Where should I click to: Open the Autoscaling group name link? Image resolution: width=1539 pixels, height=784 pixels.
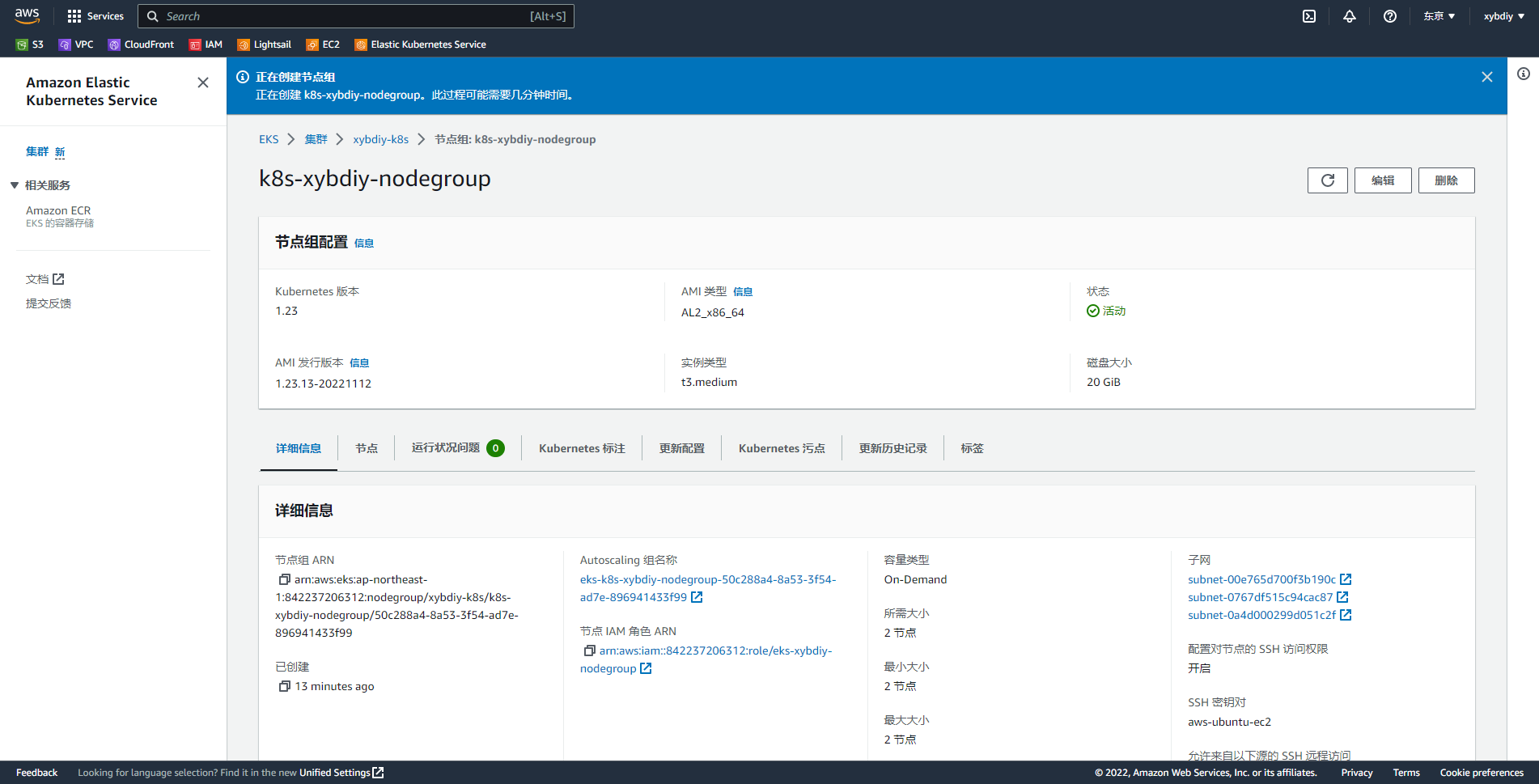tap(708, 588)
